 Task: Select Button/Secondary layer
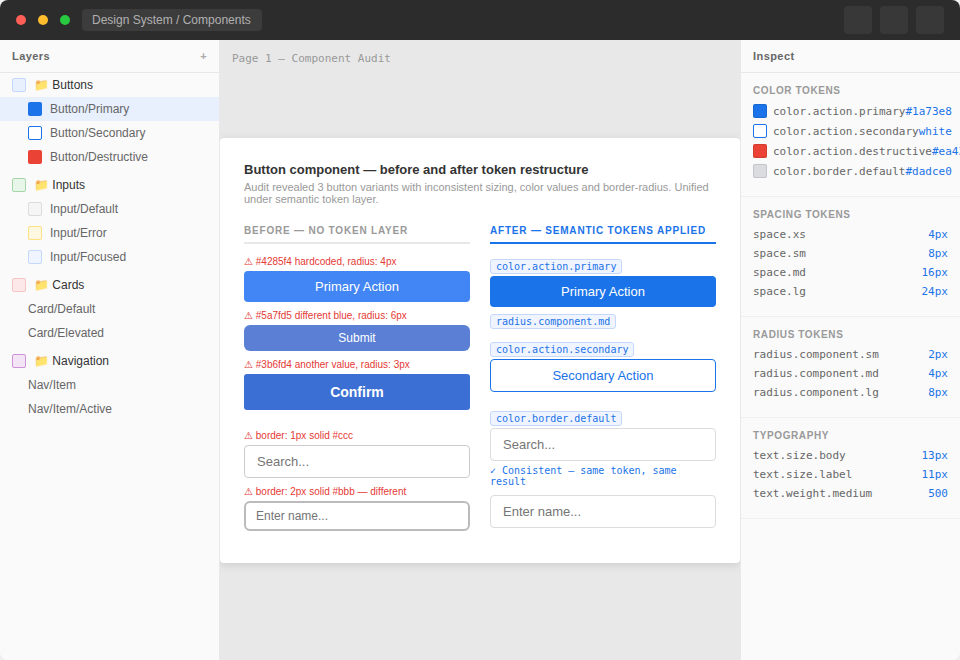pos(110,133)
